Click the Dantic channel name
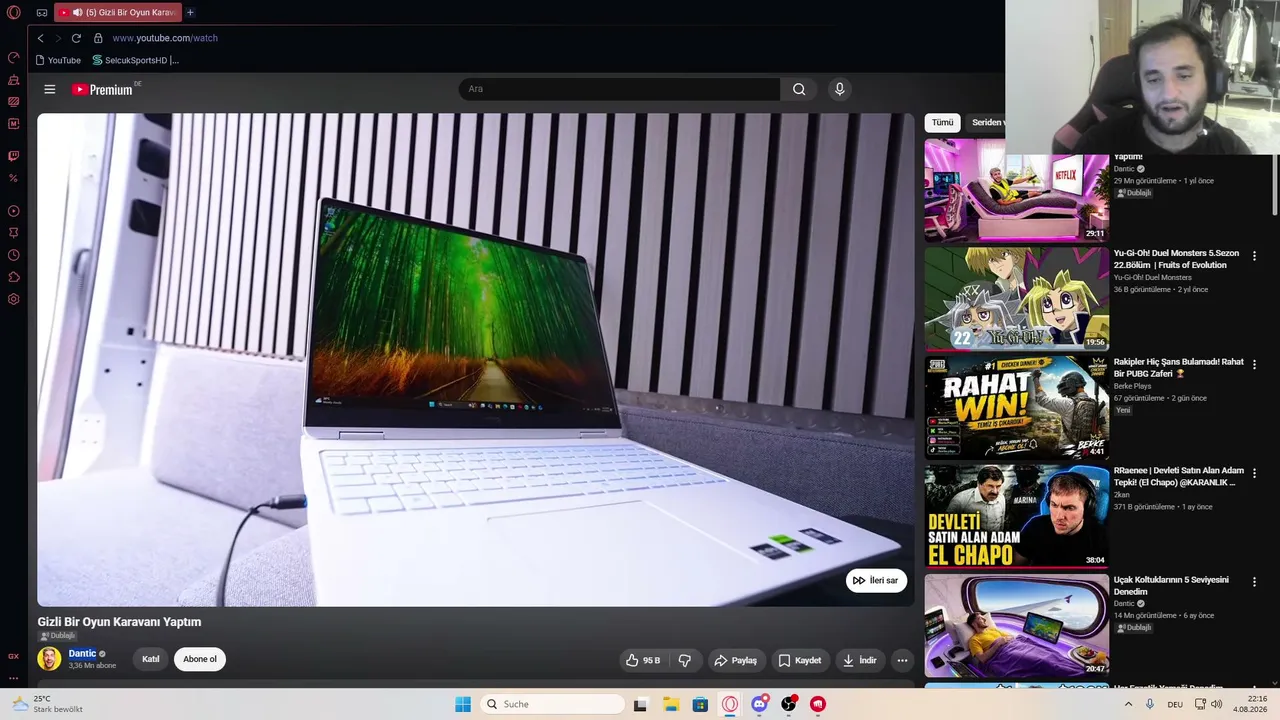The width and height of the screenshot is (1280, 720). click(82, 653)
